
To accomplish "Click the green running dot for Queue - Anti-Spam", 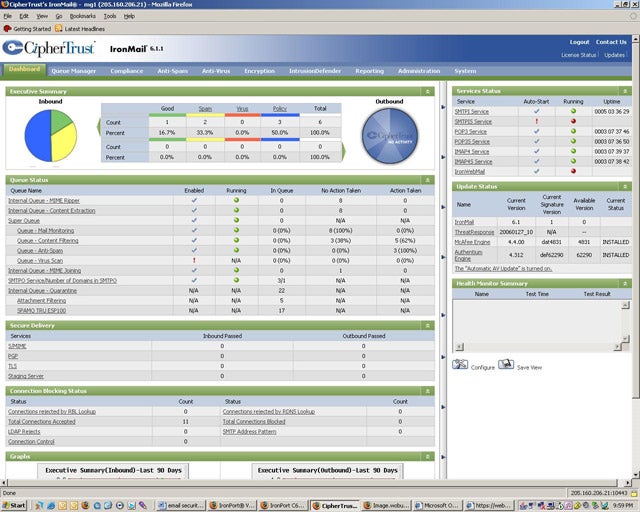I will point(236,250).
